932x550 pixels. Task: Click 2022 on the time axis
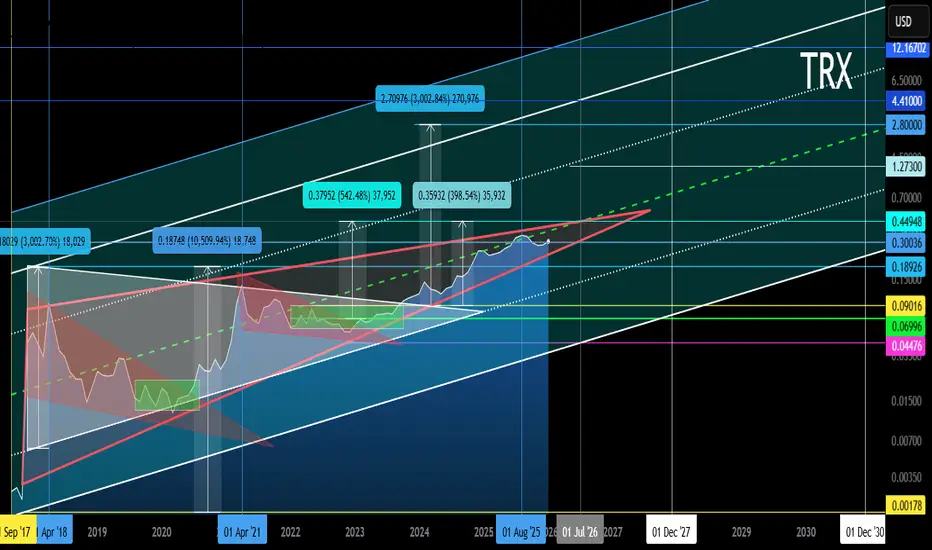[290, 532]
